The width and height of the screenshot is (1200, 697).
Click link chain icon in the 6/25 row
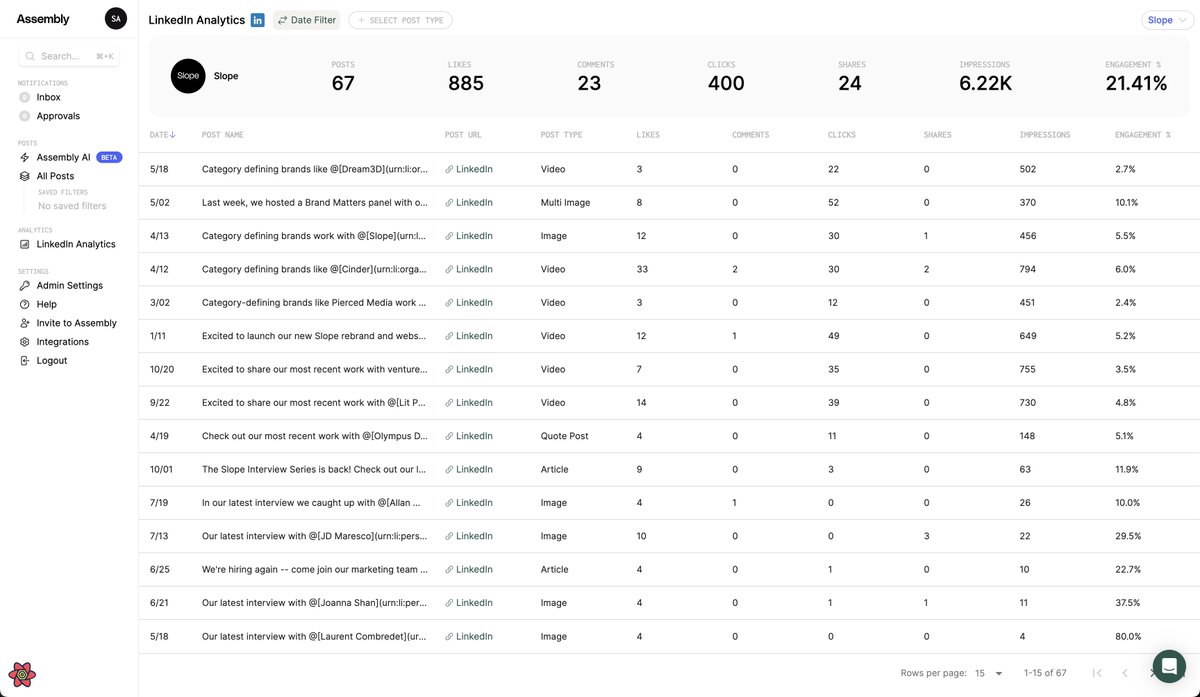coord(450,570)
